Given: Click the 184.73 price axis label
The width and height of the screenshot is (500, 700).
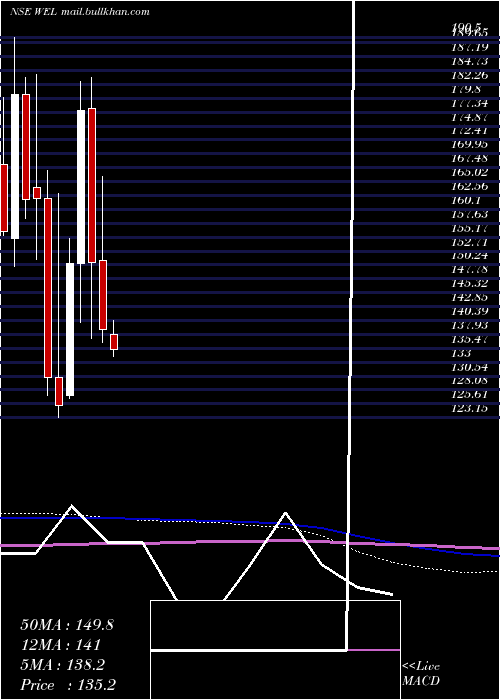Looking at the screenshot, I should click(x=469, y=61).
